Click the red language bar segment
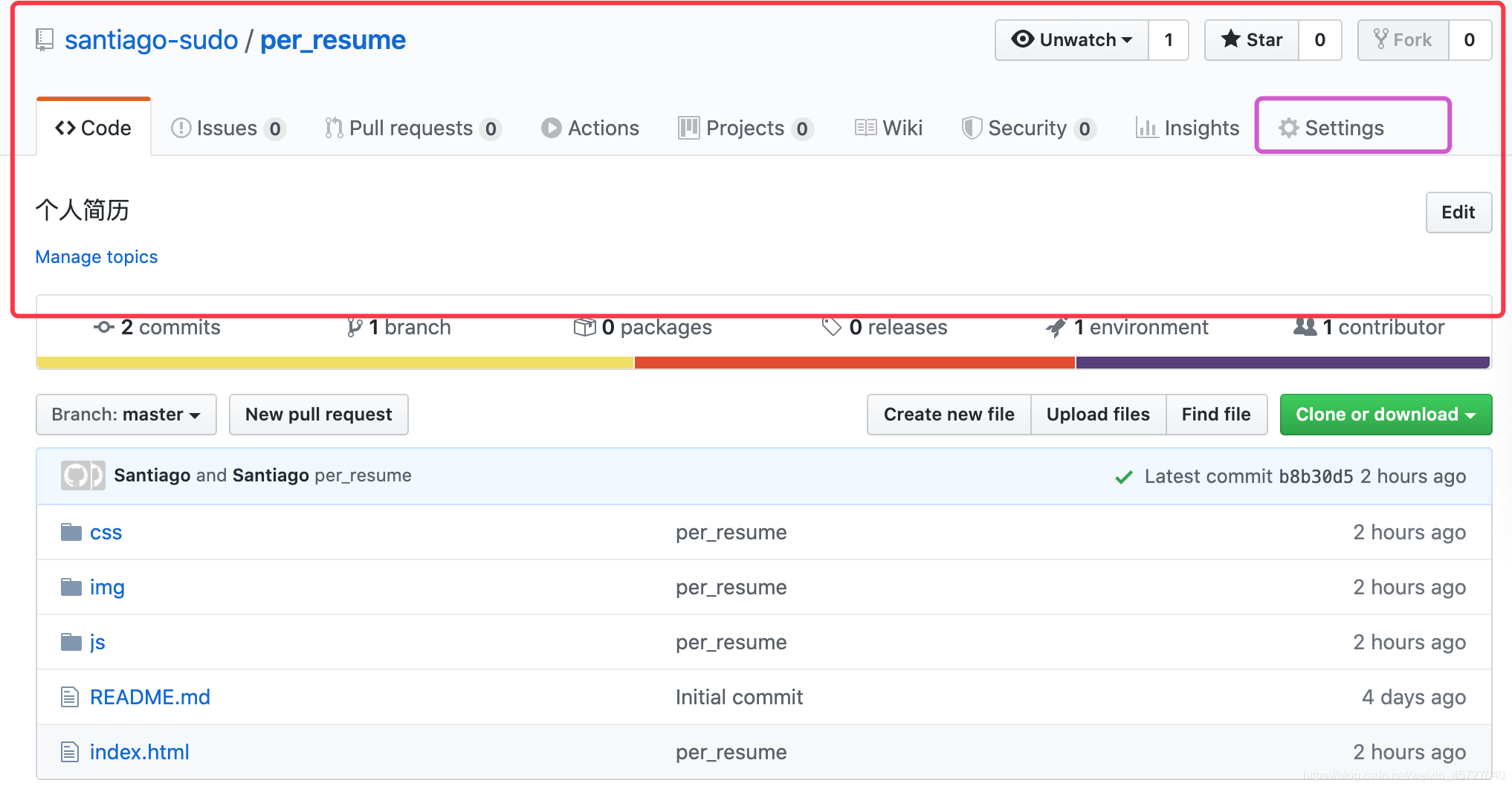 (x=855, y=363)
